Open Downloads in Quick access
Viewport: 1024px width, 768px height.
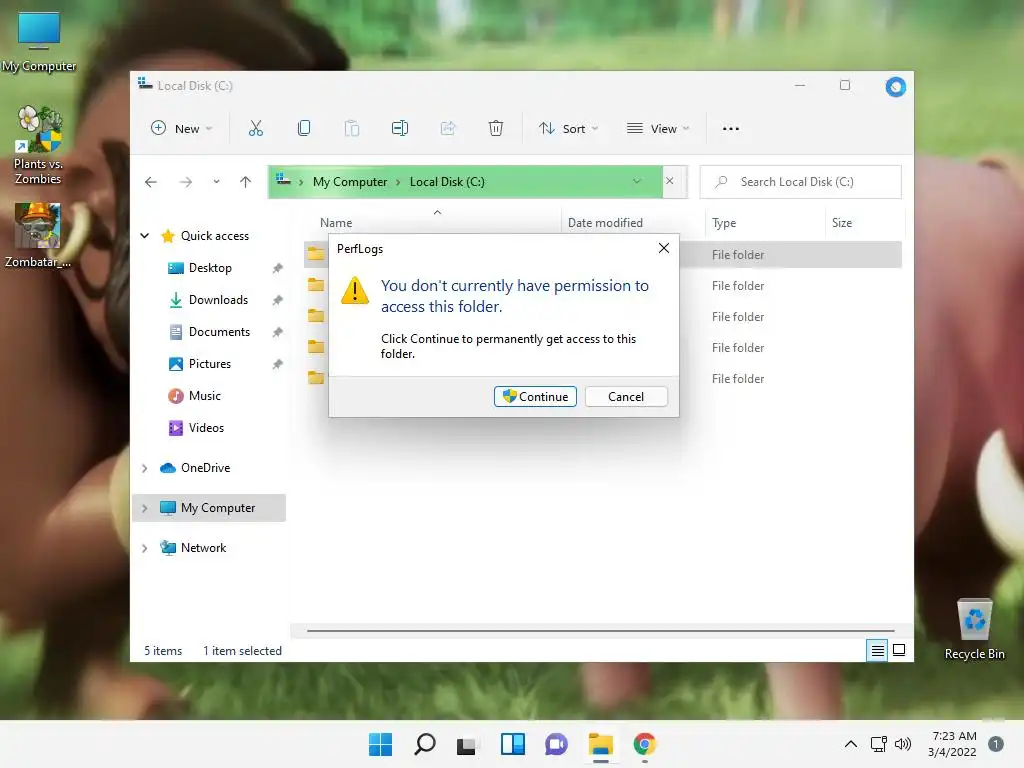[218, 300]
